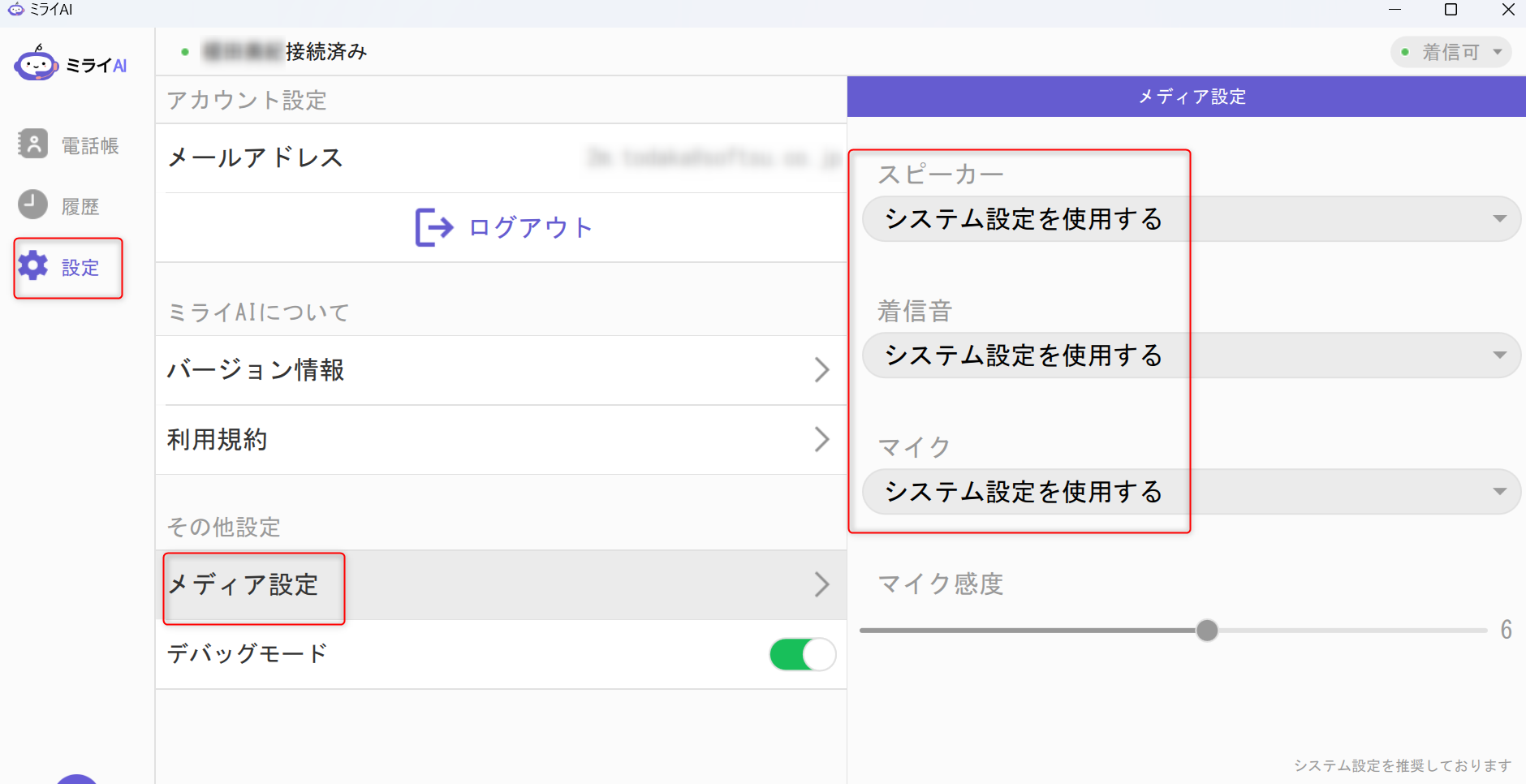Click the ミライAI robot logo icon

pyautogui.click(x=36, y=64)
